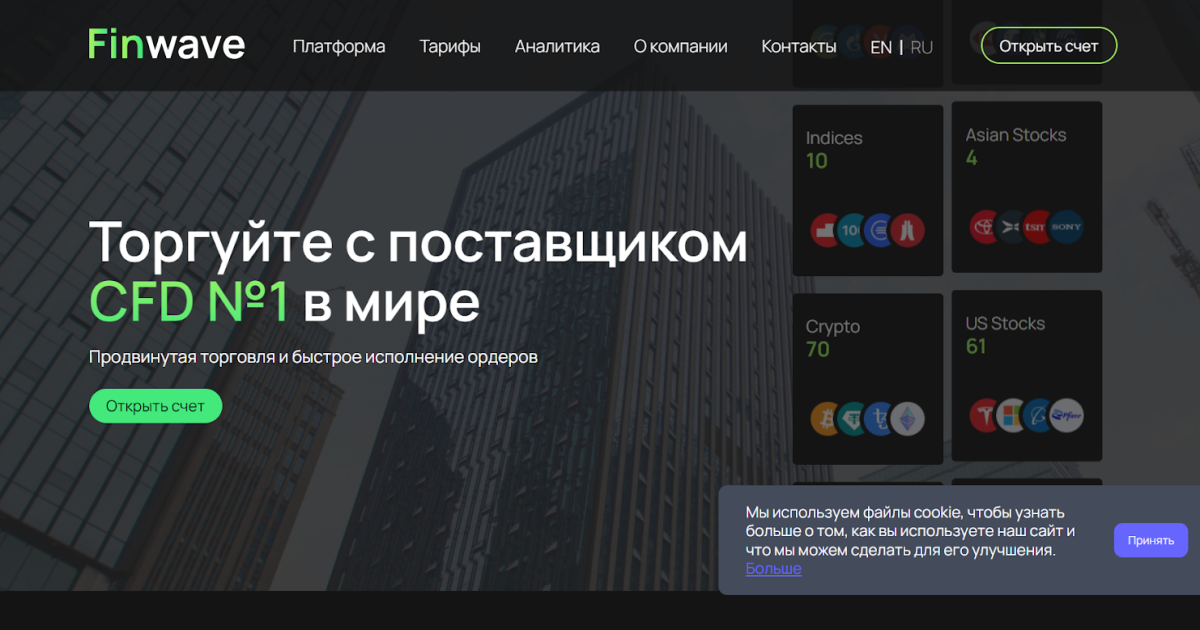The width and height of the screenshot is (1200, 630).
Task: Click the outlined Открыть счет header button
Action: pos(1049,46)
